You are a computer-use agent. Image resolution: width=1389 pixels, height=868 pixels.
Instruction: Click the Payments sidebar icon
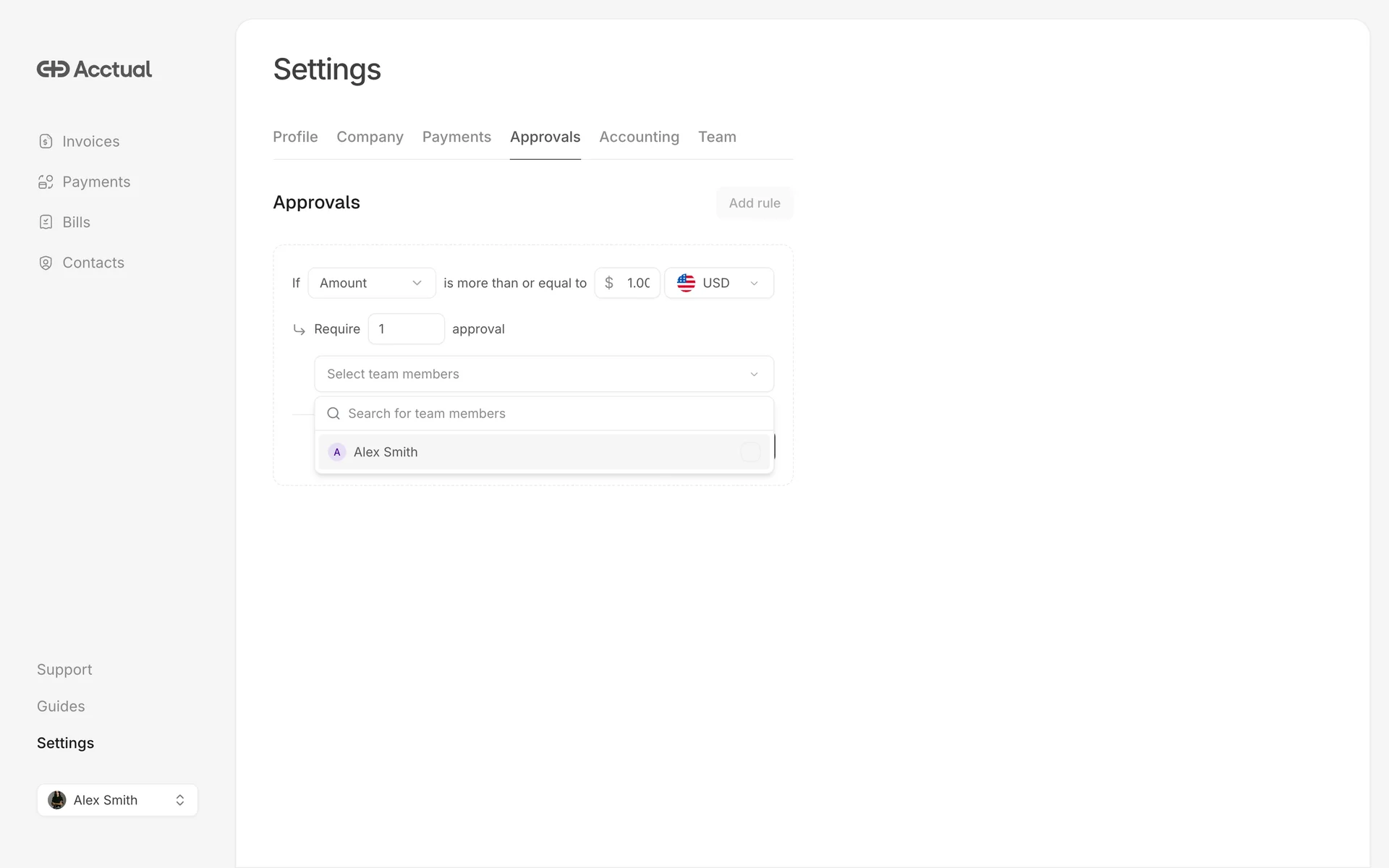coord(46,182)
